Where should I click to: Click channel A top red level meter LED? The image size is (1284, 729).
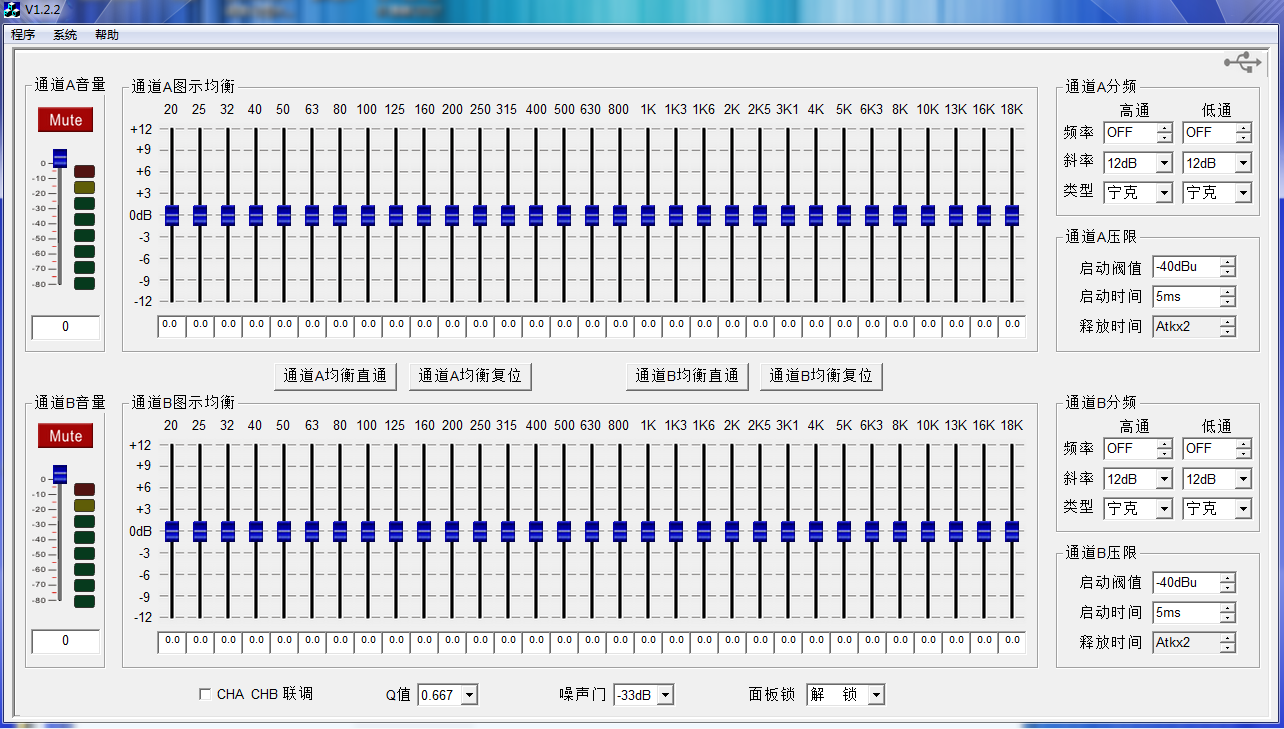point(84,171)
